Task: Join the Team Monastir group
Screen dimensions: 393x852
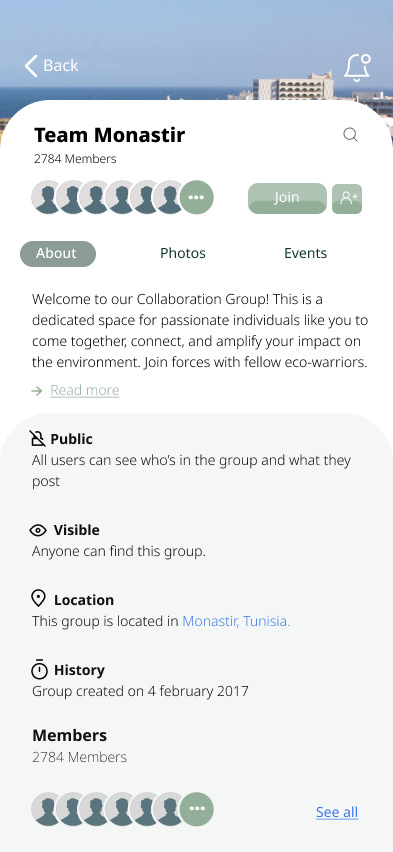Action: click(x=287, y=198)
